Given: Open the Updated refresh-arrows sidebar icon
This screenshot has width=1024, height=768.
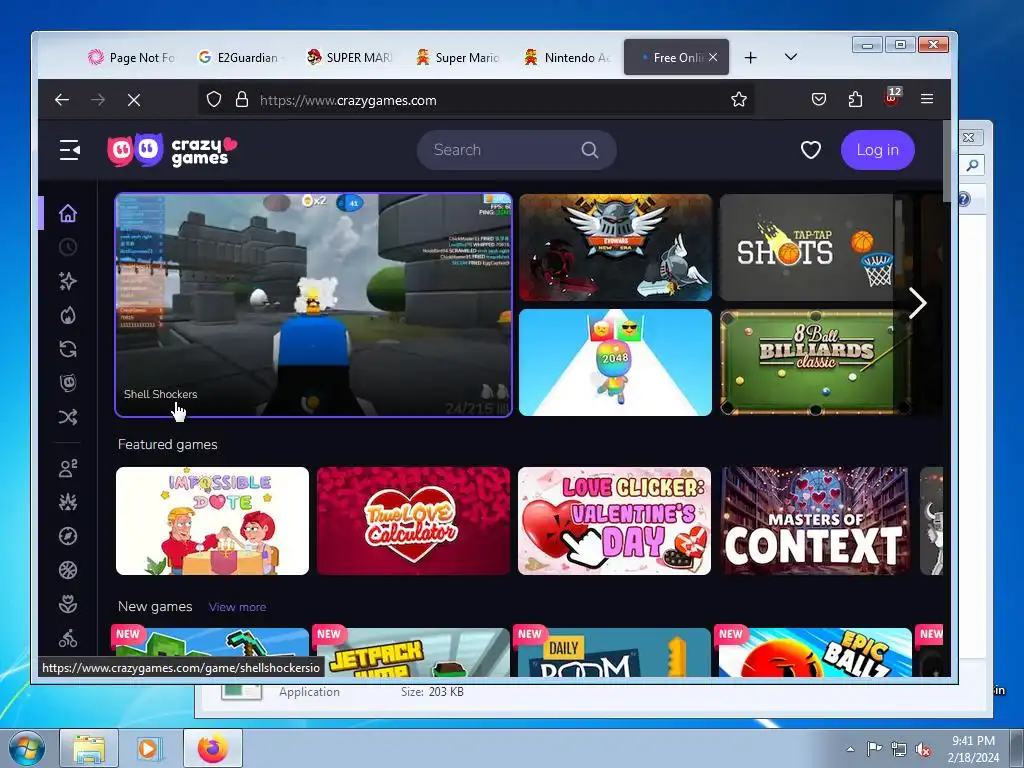Looking at the screenshot, I should click(68, 349).
